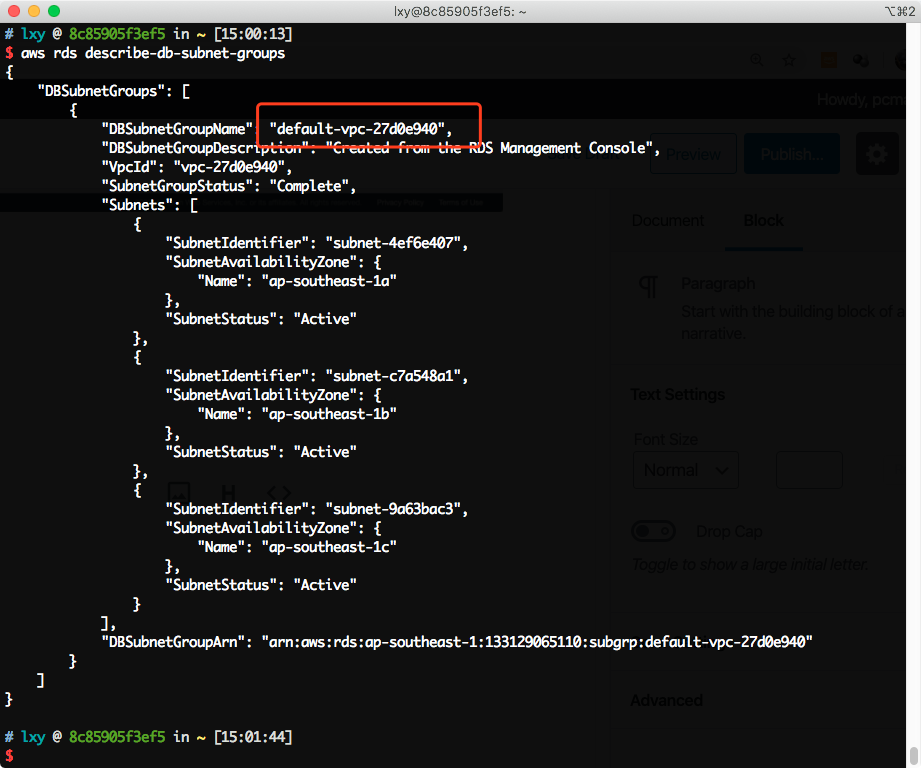The height and width of the screenshot is (768, 921).
Task: Collapse the Text Settings section
Action: 677,394
